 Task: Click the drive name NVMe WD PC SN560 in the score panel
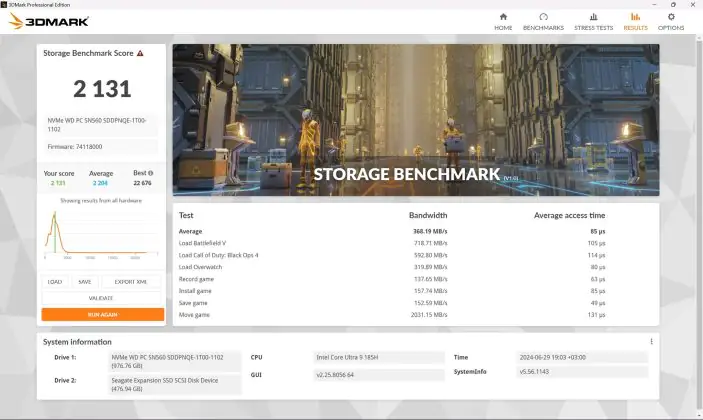(x=101, y=125)
